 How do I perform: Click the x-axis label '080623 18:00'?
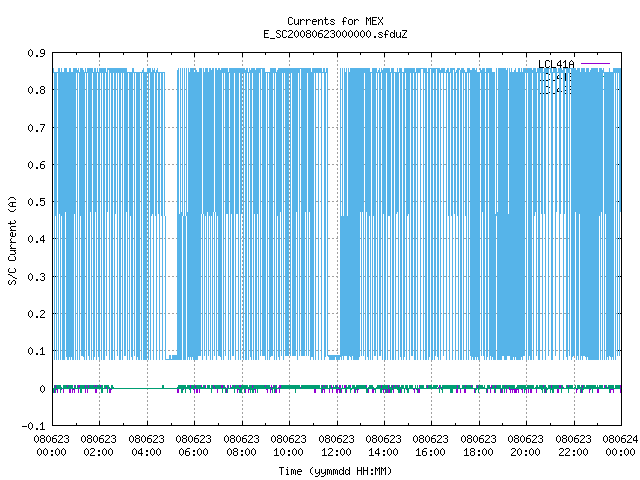pyautogui.click(x=478, y=446)
